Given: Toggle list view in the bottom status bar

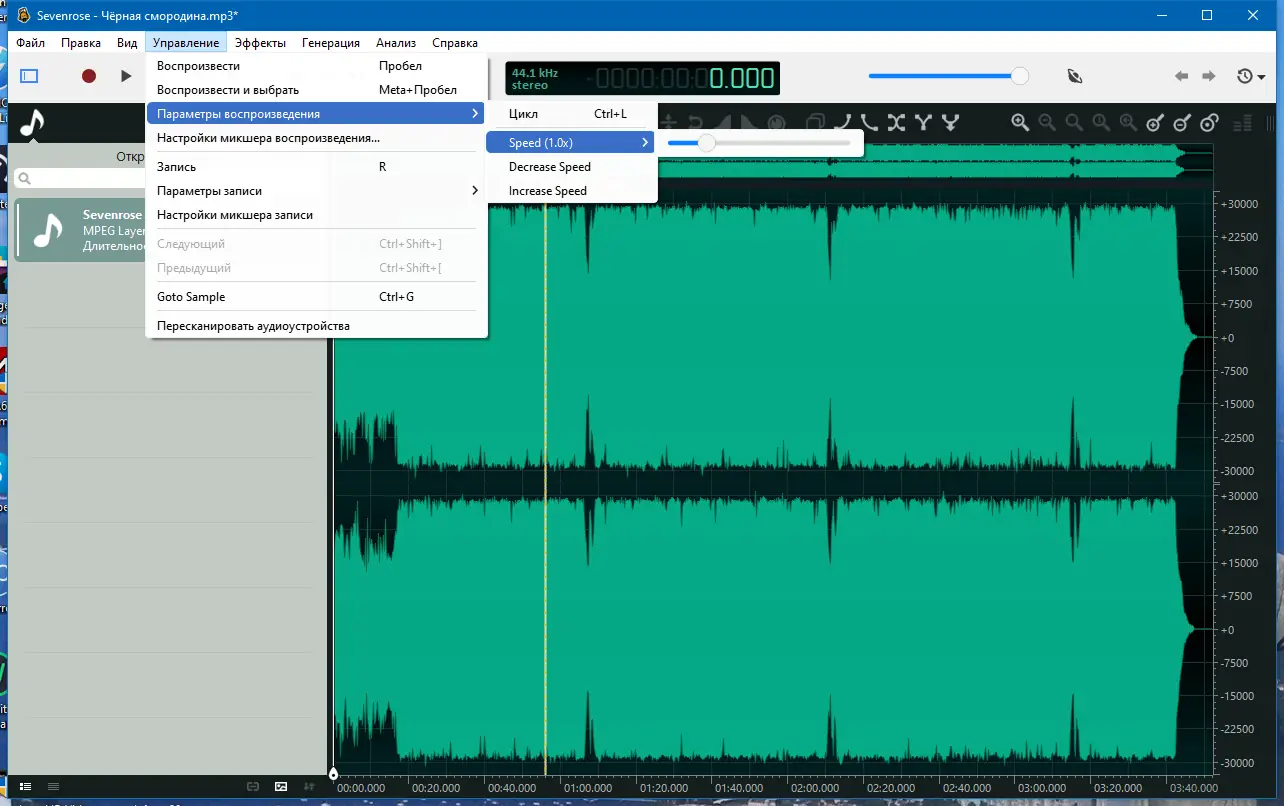Looking at the screenshot, I should [x=26, y=787].
